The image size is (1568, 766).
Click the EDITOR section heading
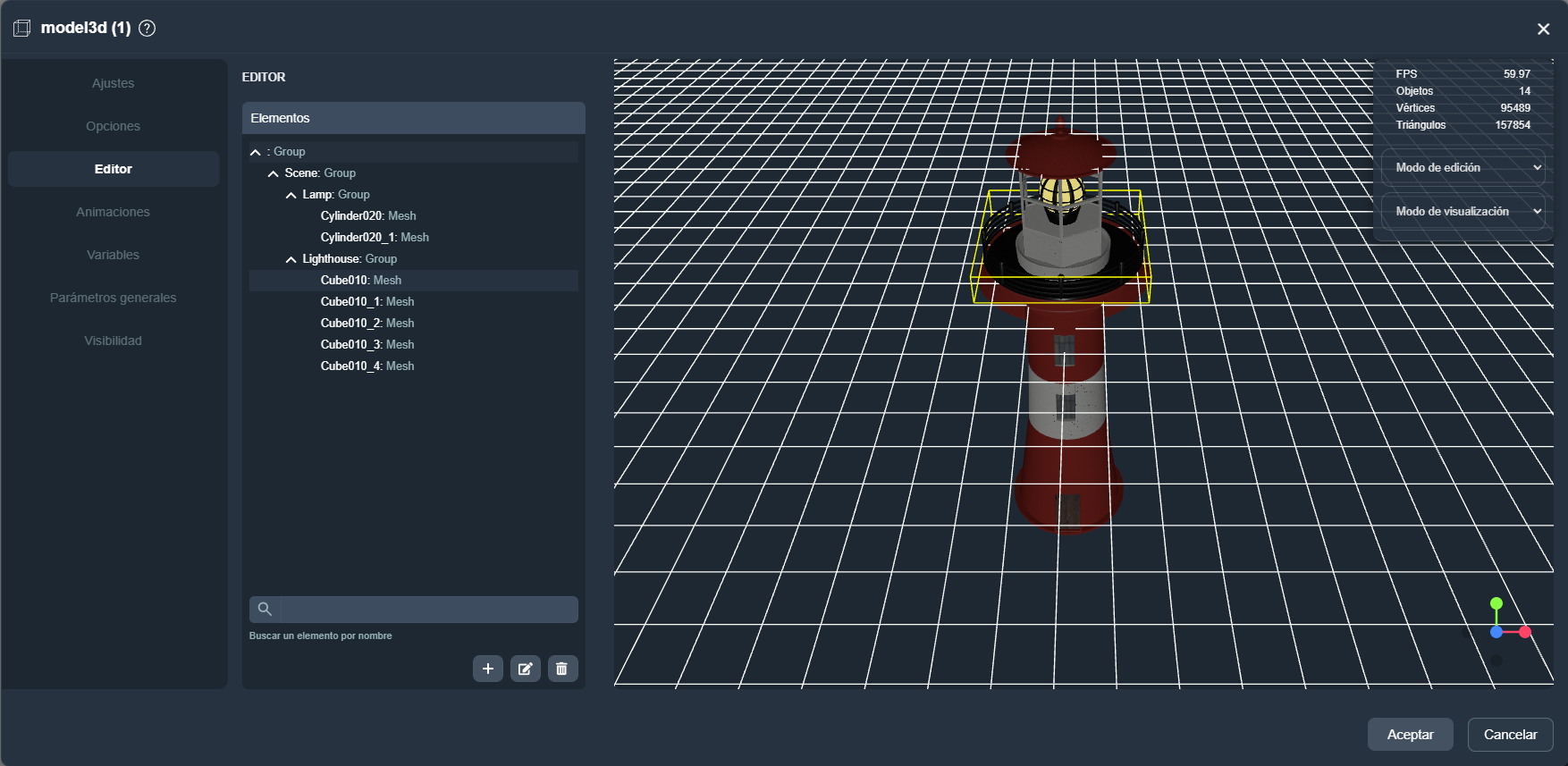(x=264, y=77)
